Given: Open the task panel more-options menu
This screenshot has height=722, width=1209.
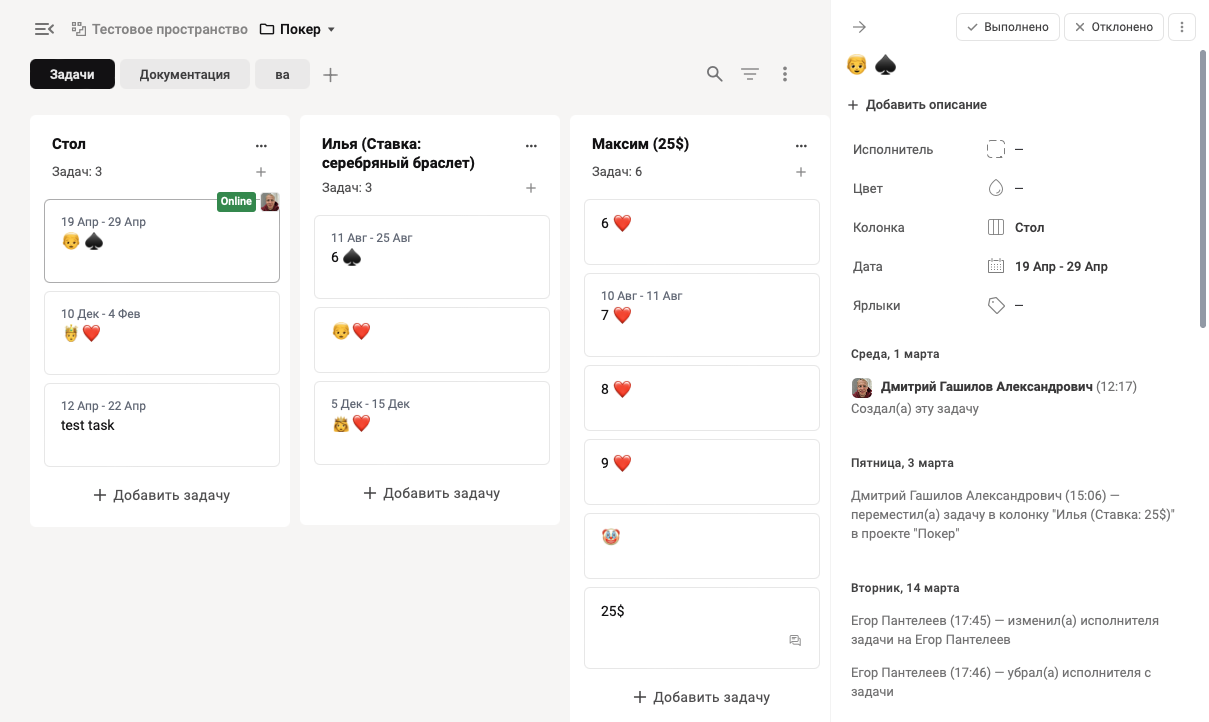Looking at the screenshot, I should tap(1182, 27).
